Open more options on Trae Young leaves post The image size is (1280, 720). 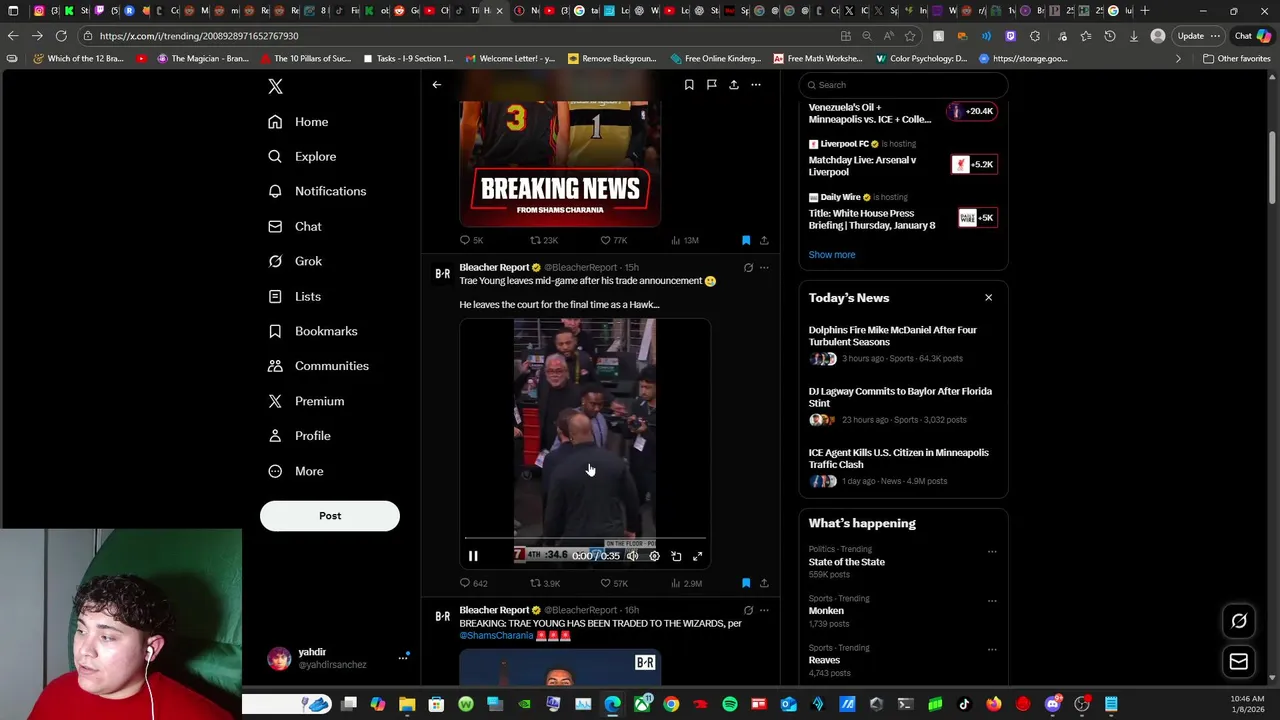click(764, 268)
